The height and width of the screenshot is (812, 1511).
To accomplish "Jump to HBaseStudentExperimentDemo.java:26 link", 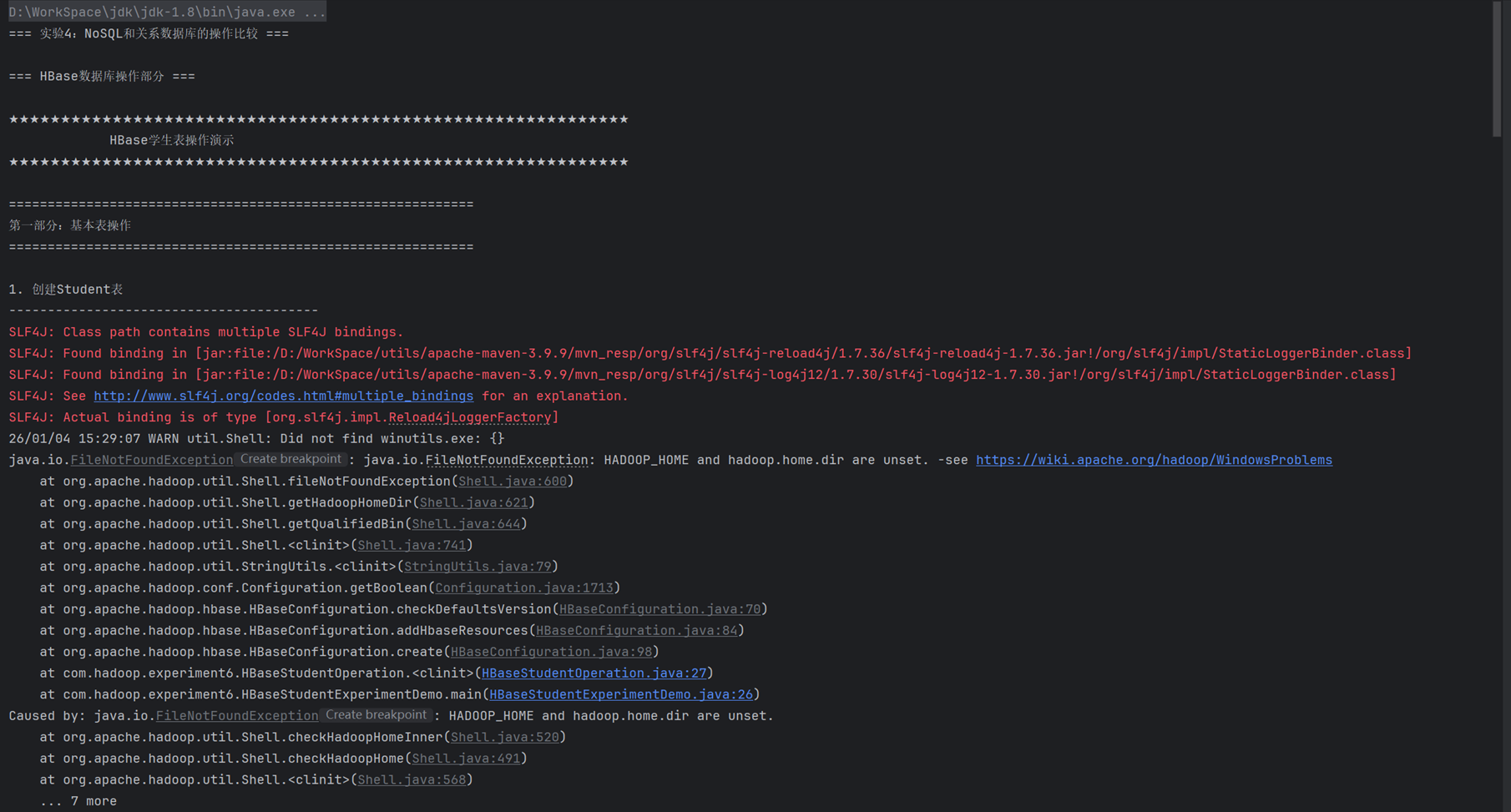I will click(x=621, y=694).
